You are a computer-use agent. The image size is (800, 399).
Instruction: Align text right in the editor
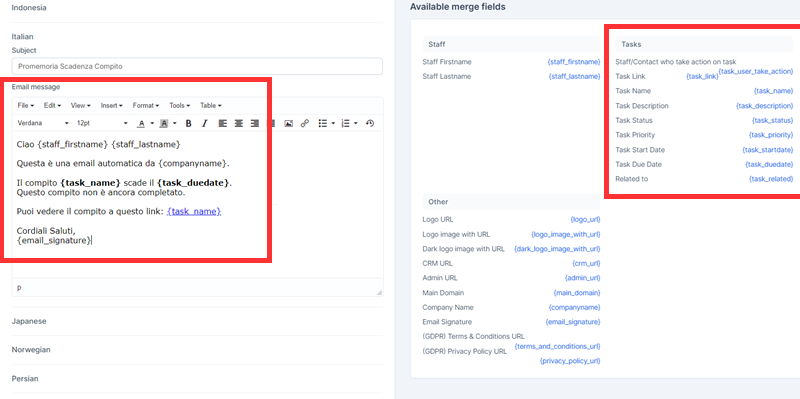pyautogui.click(x=255, y=123)
